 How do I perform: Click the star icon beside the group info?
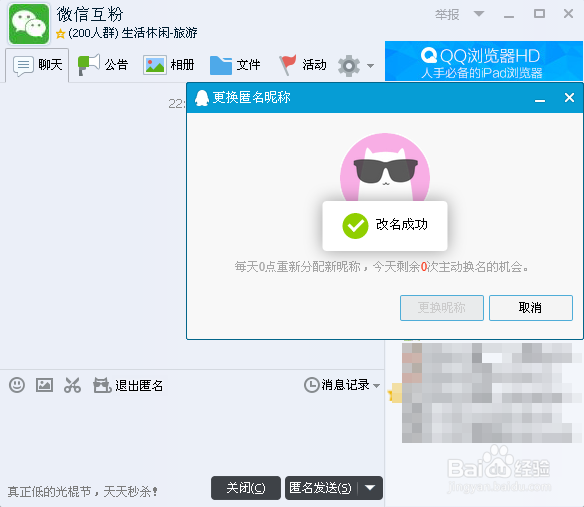[60, 34]
